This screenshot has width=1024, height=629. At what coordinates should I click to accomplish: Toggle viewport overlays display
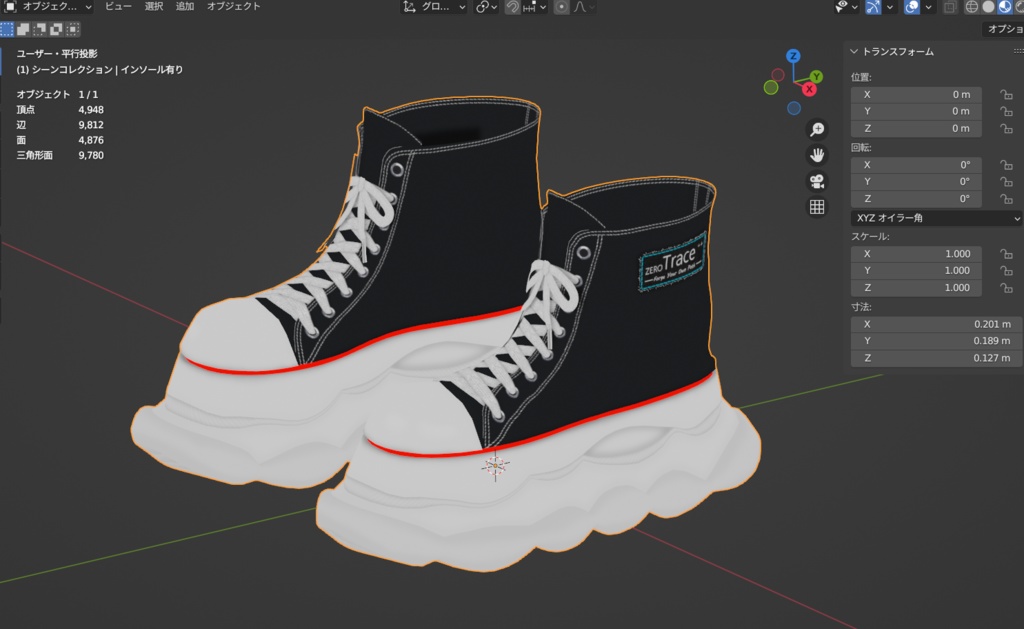click(x=912, y=7)
